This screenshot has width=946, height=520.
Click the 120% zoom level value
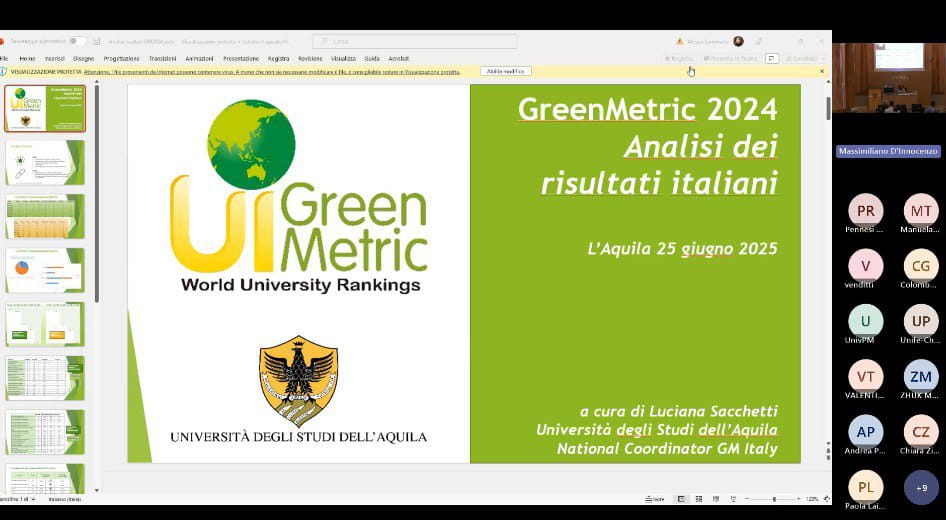(812, 499)
